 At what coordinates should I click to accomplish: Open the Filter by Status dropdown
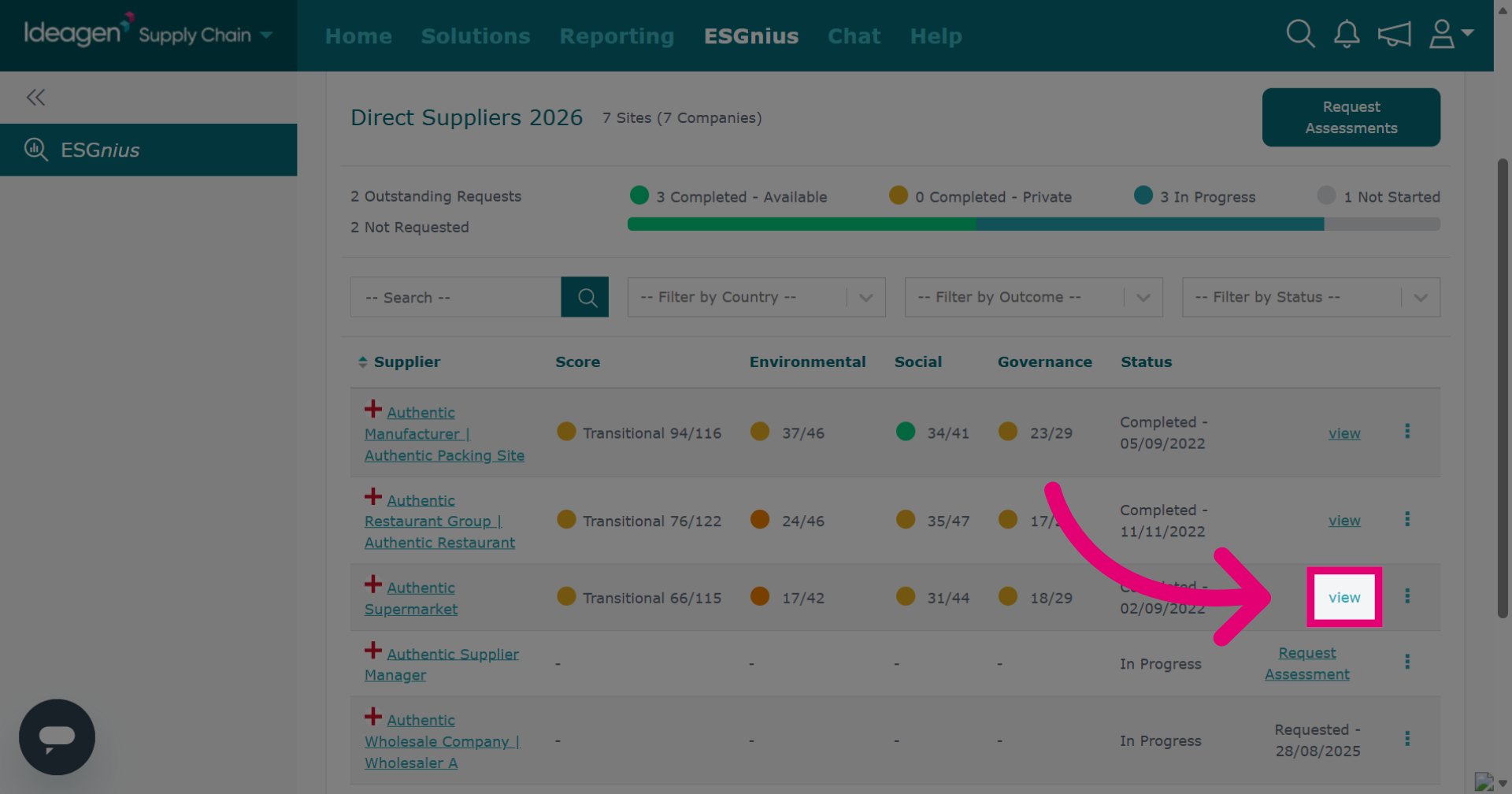[x=1311, y=297]
